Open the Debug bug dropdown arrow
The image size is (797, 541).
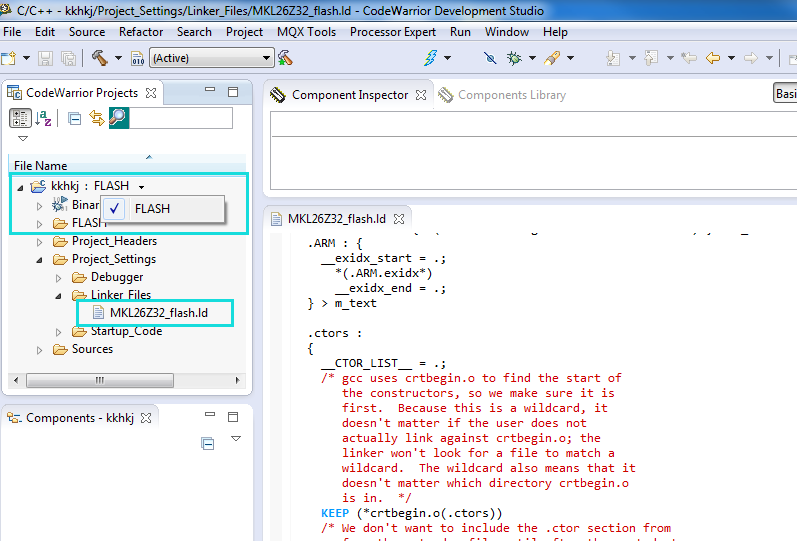coord(532,58)
